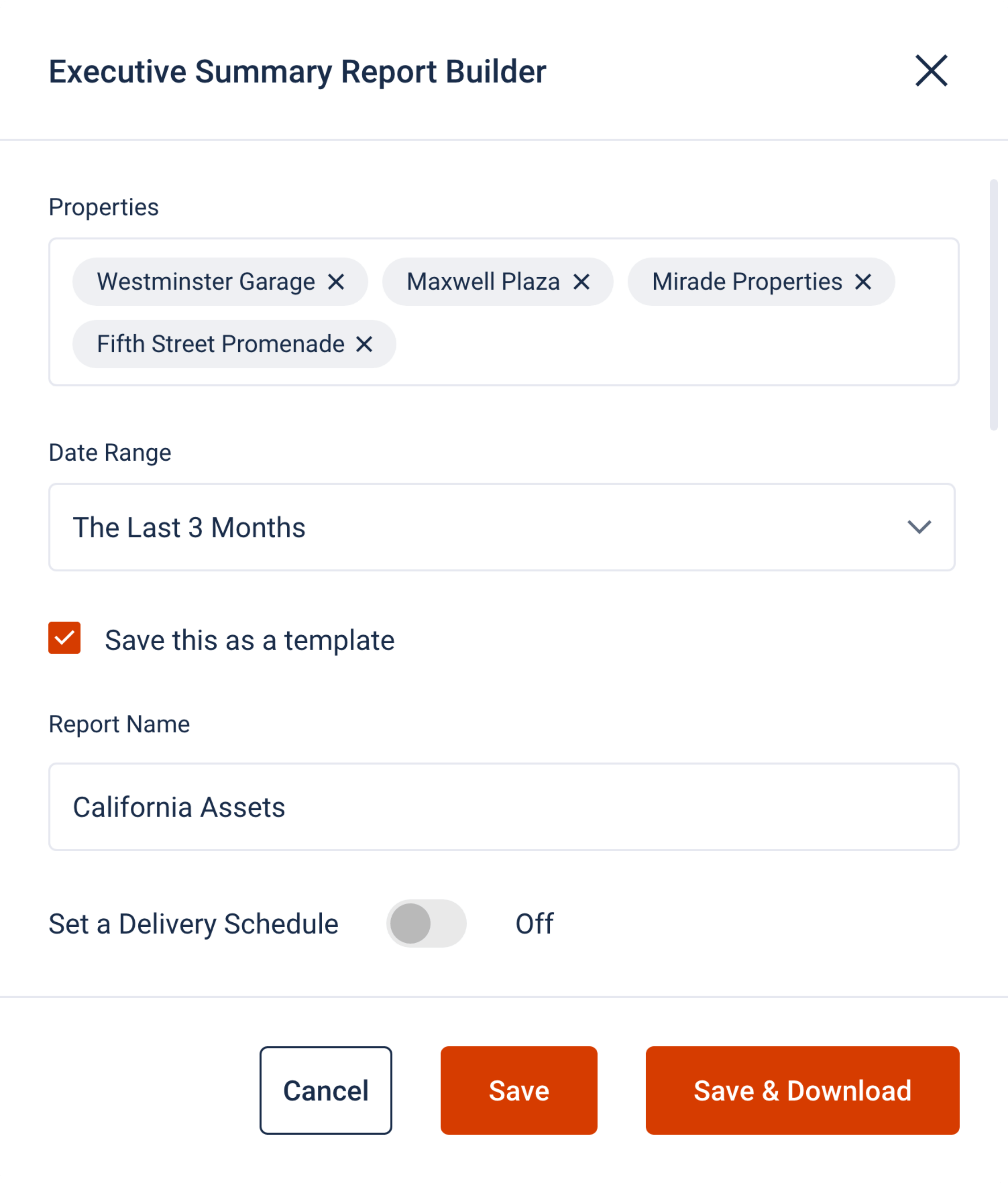Click the Save & Download button
The image size is (1008, 1183).
[x=803, y=1090]
